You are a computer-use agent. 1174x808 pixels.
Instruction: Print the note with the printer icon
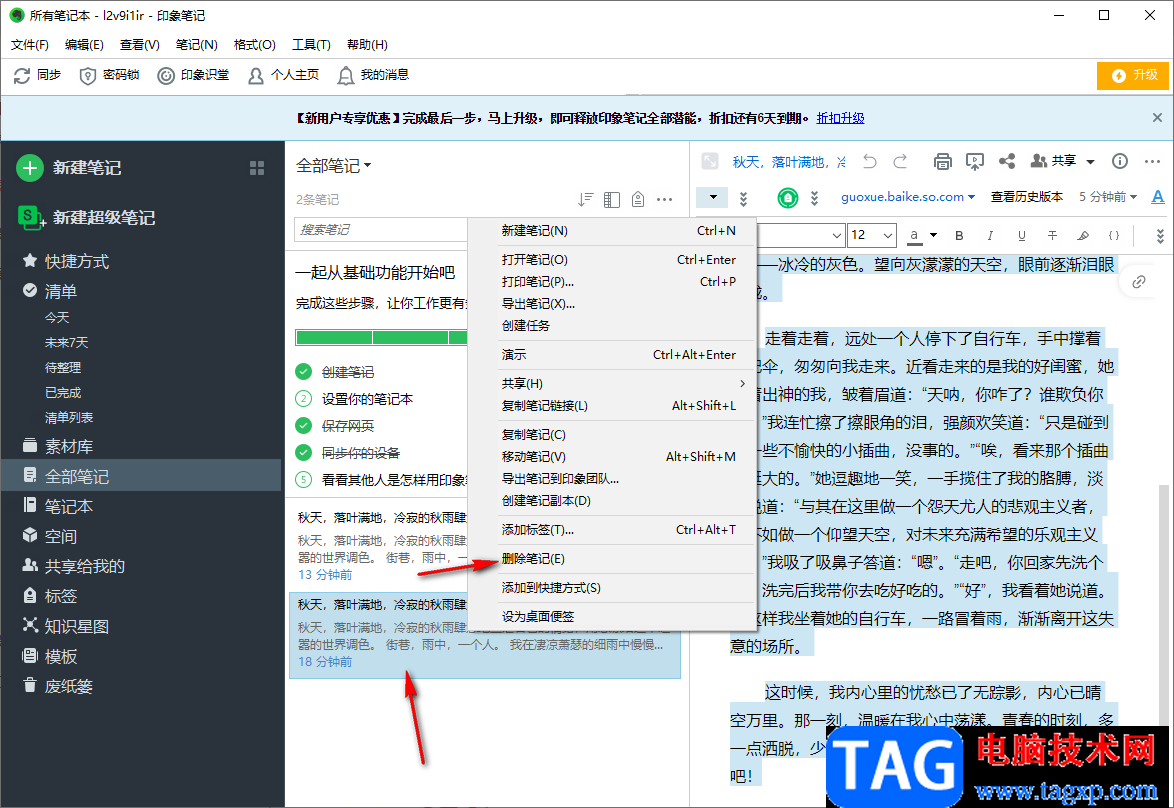943,161
